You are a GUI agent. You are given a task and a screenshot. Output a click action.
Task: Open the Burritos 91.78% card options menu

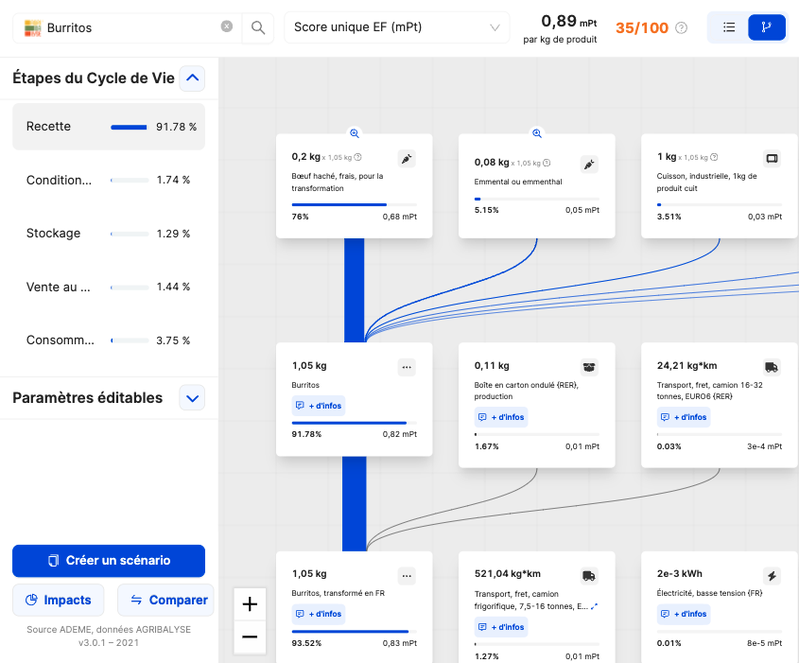pos(406,367)
